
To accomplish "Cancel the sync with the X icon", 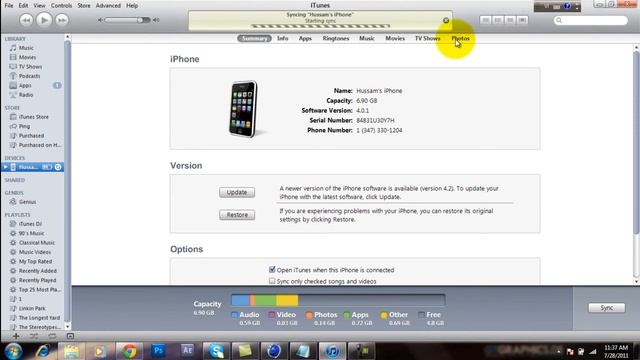I will (x=446, y=20).
